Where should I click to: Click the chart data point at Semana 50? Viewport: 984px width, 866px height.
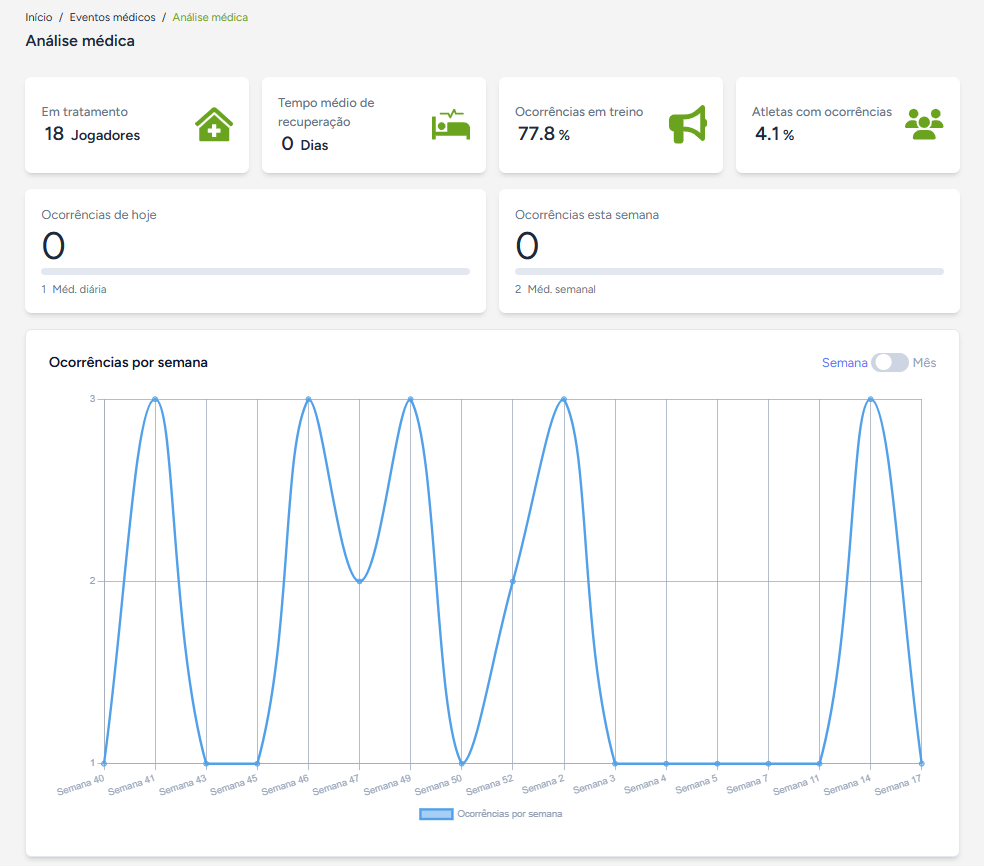[x=462, y=764]
